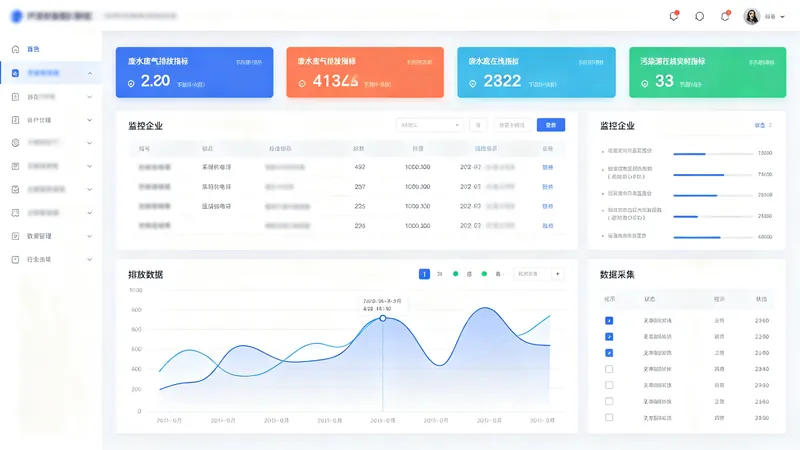Uncheck the first checked box in 数据采集 list
Screen dimensions: 800x450
click(x=609, y=320)
